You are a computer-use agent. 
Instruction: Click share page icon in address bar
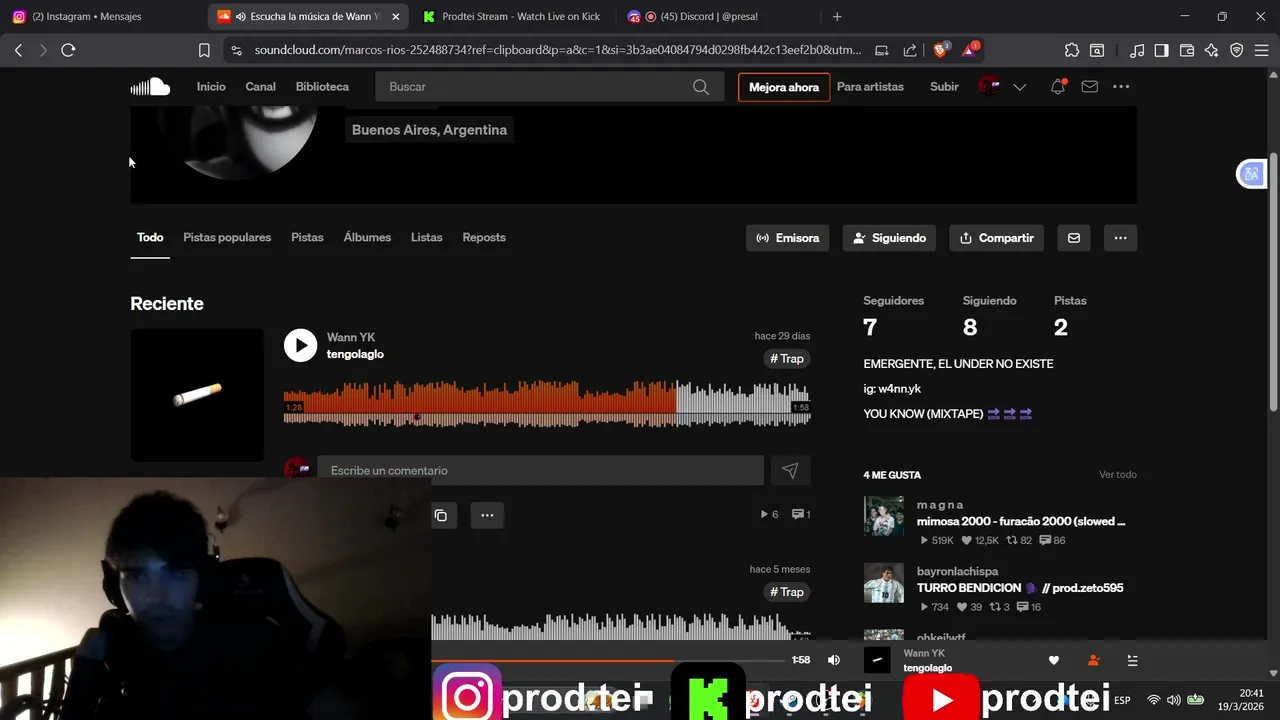tap(910, 50)
